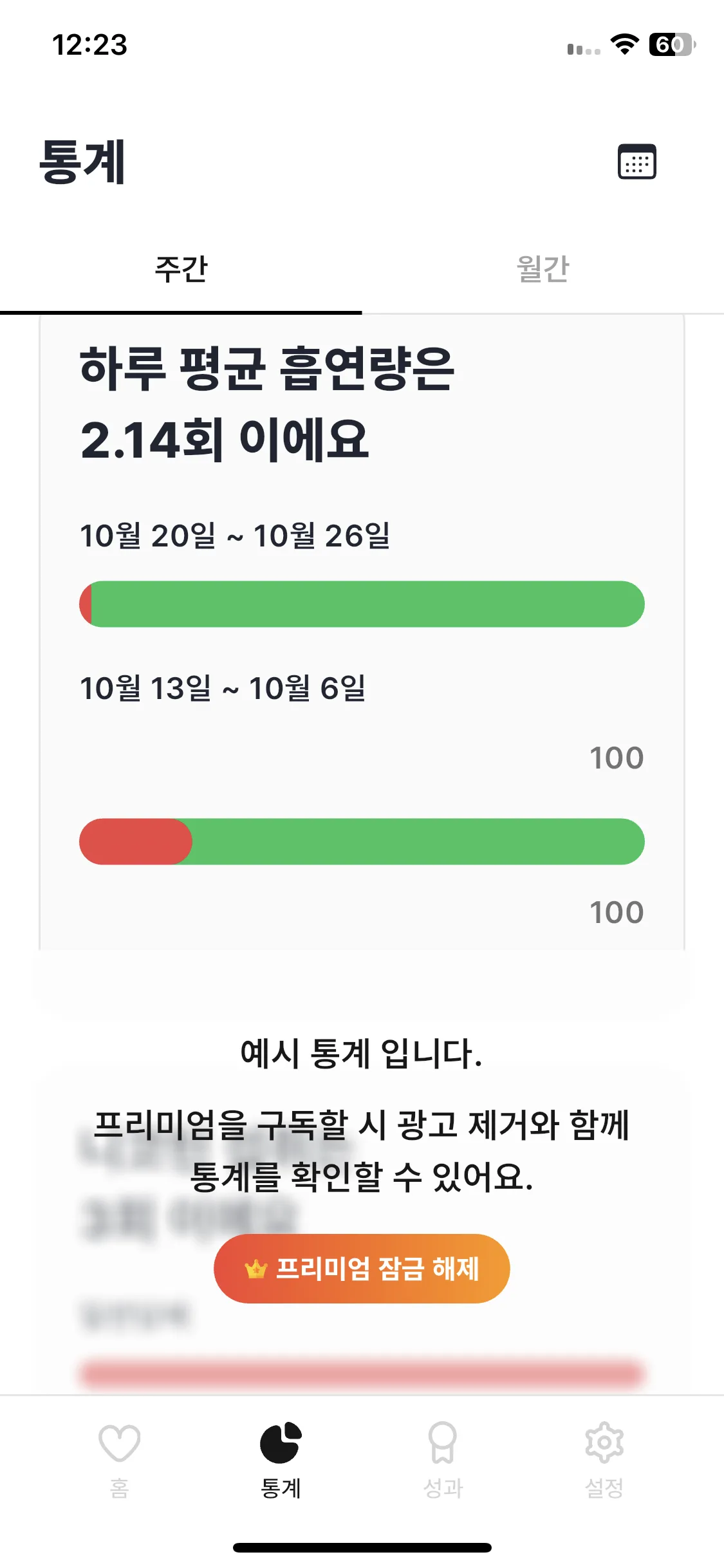This screenshot has height=1568, width=724.
Task: Tap the crown icon on premium button
Action: 255,1269
